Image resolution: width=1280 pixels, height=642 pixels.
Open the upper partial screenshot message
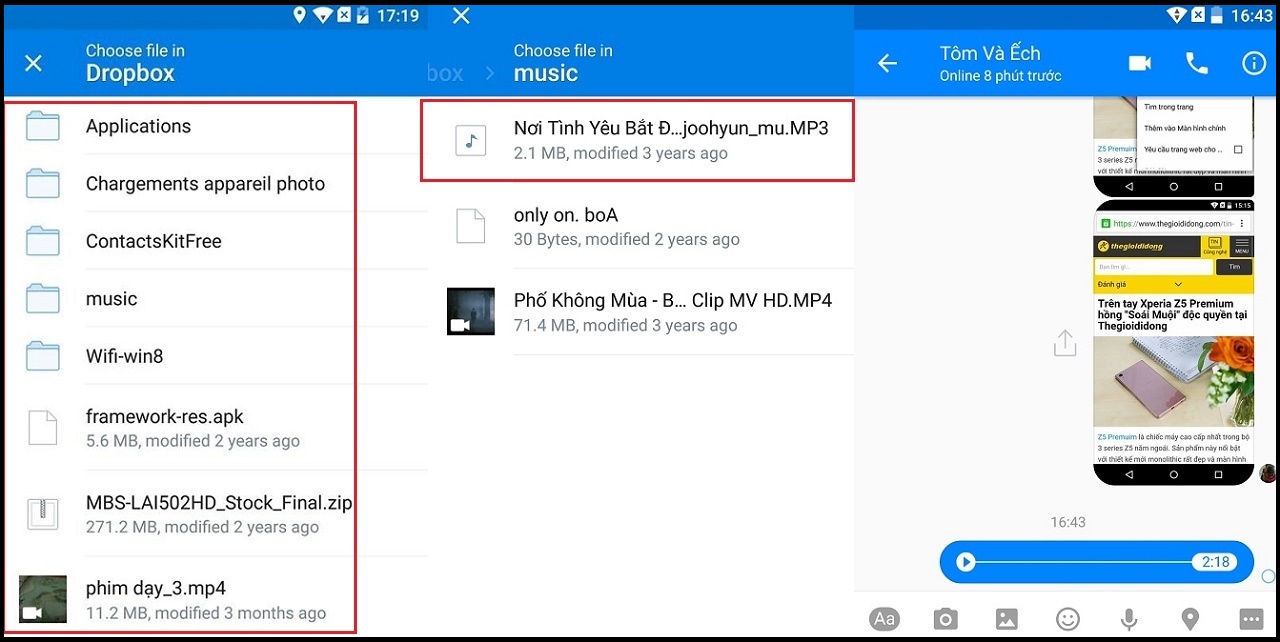[x=1173, y=147]
